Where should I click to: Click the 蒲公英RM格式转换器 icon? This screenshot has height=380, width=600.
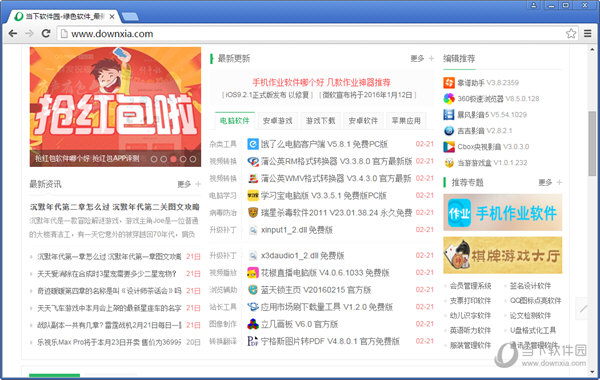[x=253, y=161]
